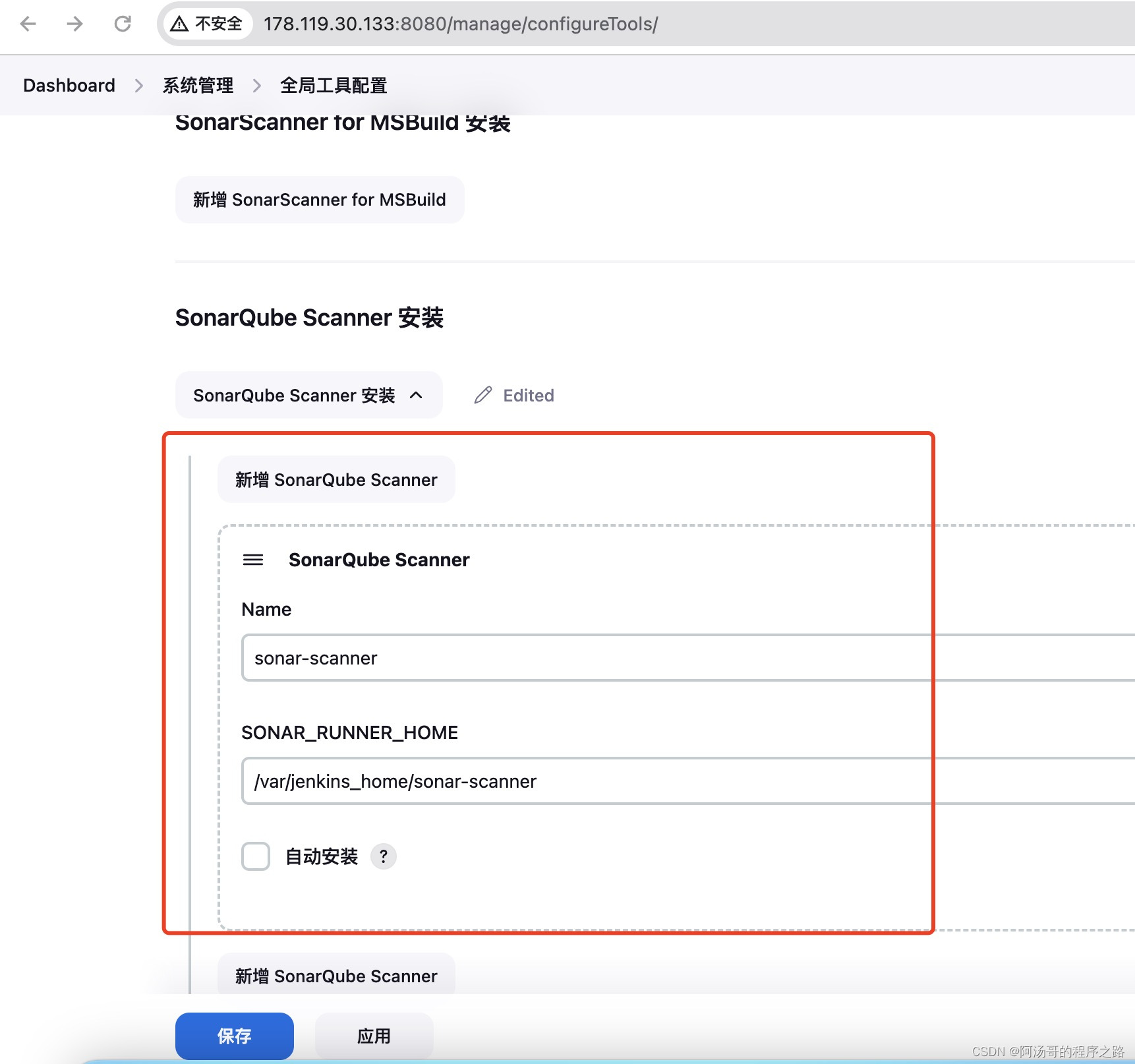Edit the Name field with sonar-scanner

[x=688, y=658]
